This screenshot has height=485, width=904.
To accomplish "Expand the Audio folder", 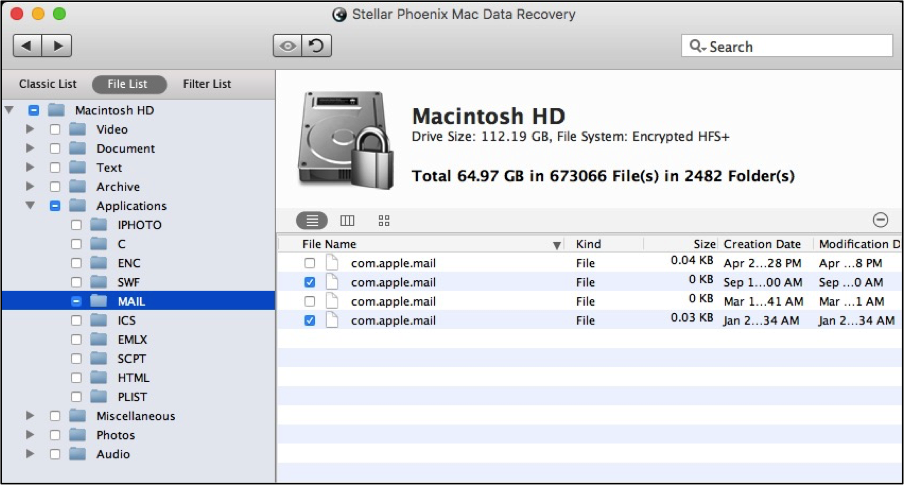I will 30,453.
